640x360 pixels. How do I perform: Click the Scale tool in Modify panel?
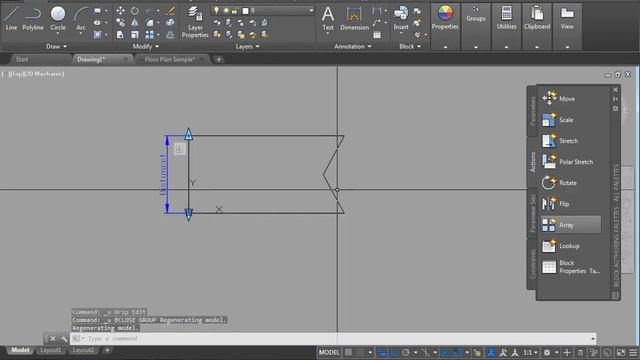point(134,35)
